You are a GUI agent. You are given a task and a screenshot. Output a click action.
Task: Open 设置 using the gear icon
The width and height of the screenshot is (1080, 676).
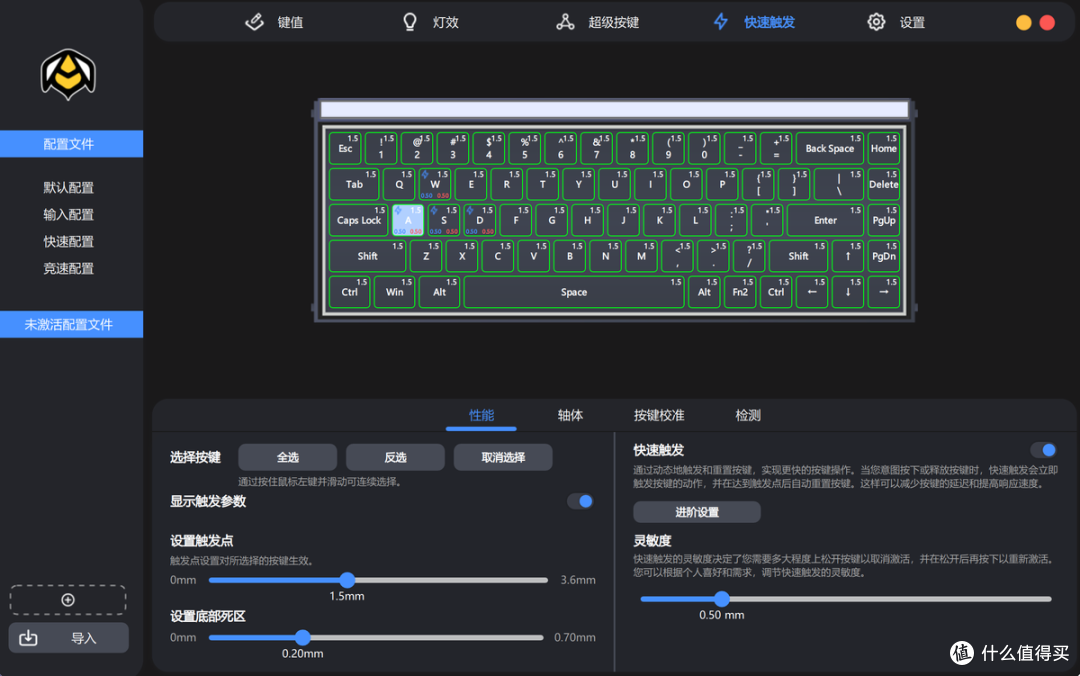point(876,21)
